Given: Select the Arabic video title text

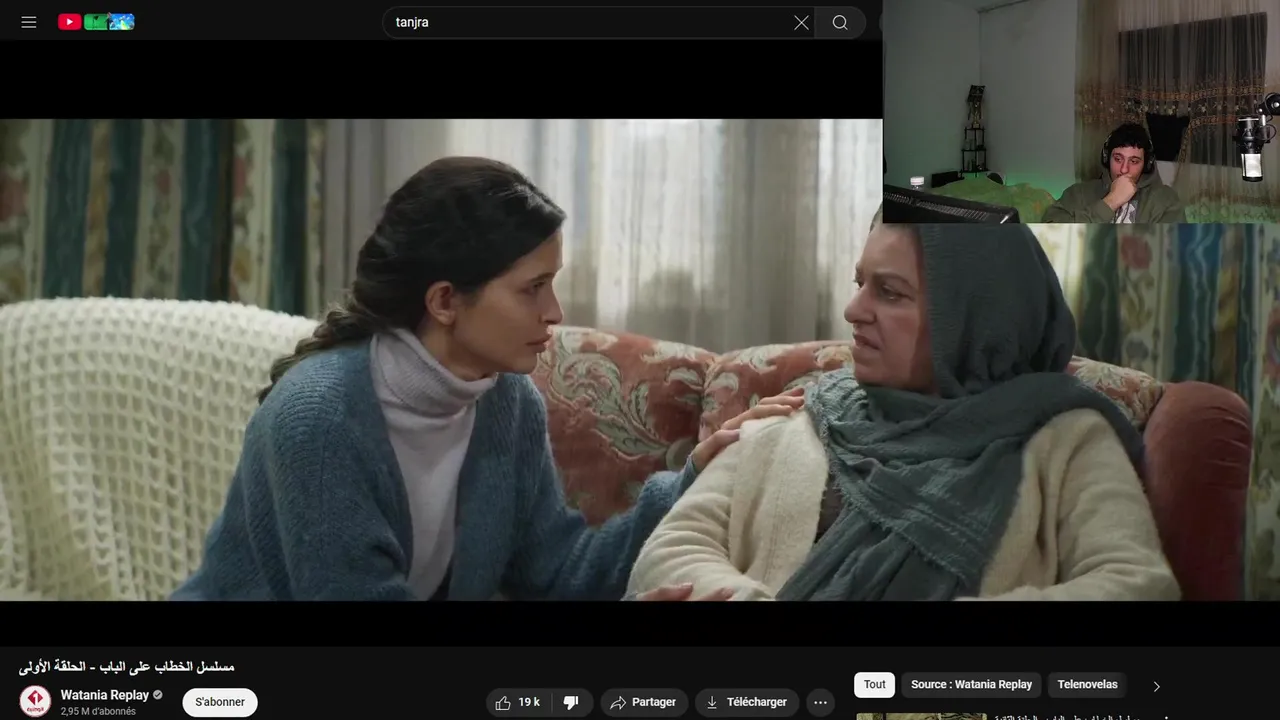Looking at the screenshot, I should (x=126, y=666).
